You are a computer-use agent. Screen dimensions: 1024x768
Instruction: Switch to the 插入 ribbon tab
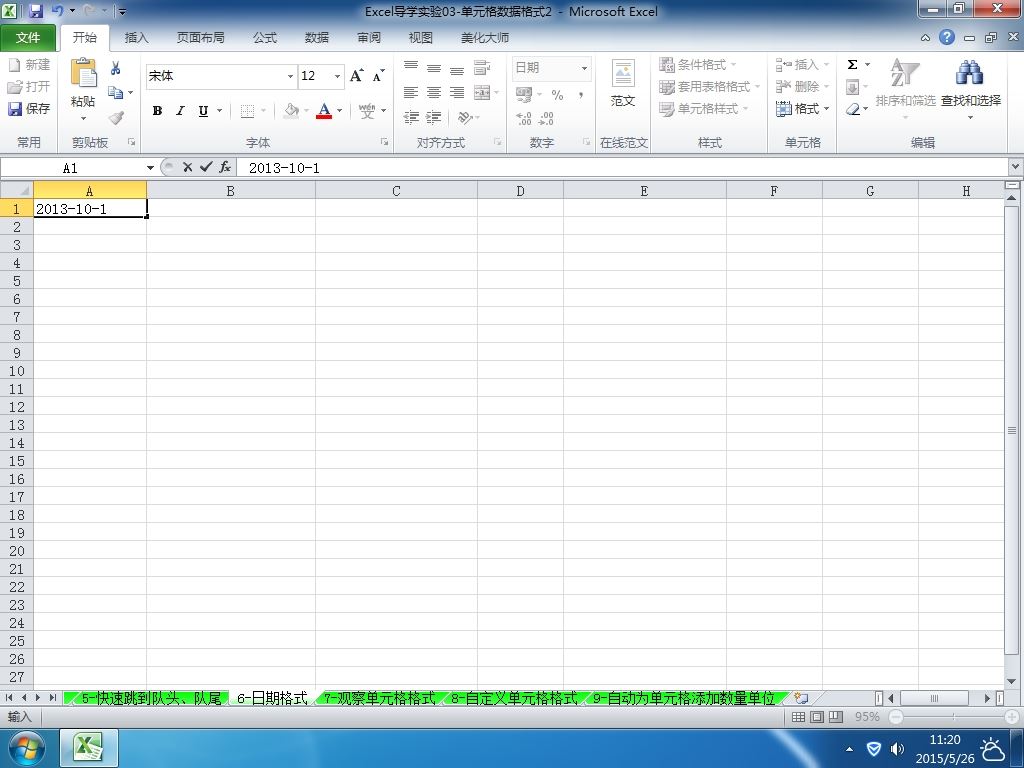click(136, 38)
